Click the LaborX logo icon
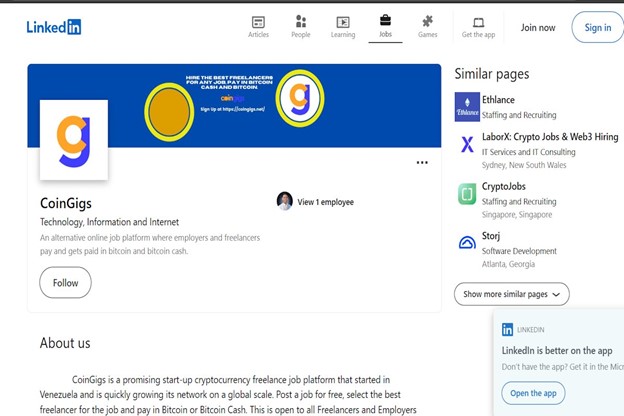The image size is (624, 416). 467,144
